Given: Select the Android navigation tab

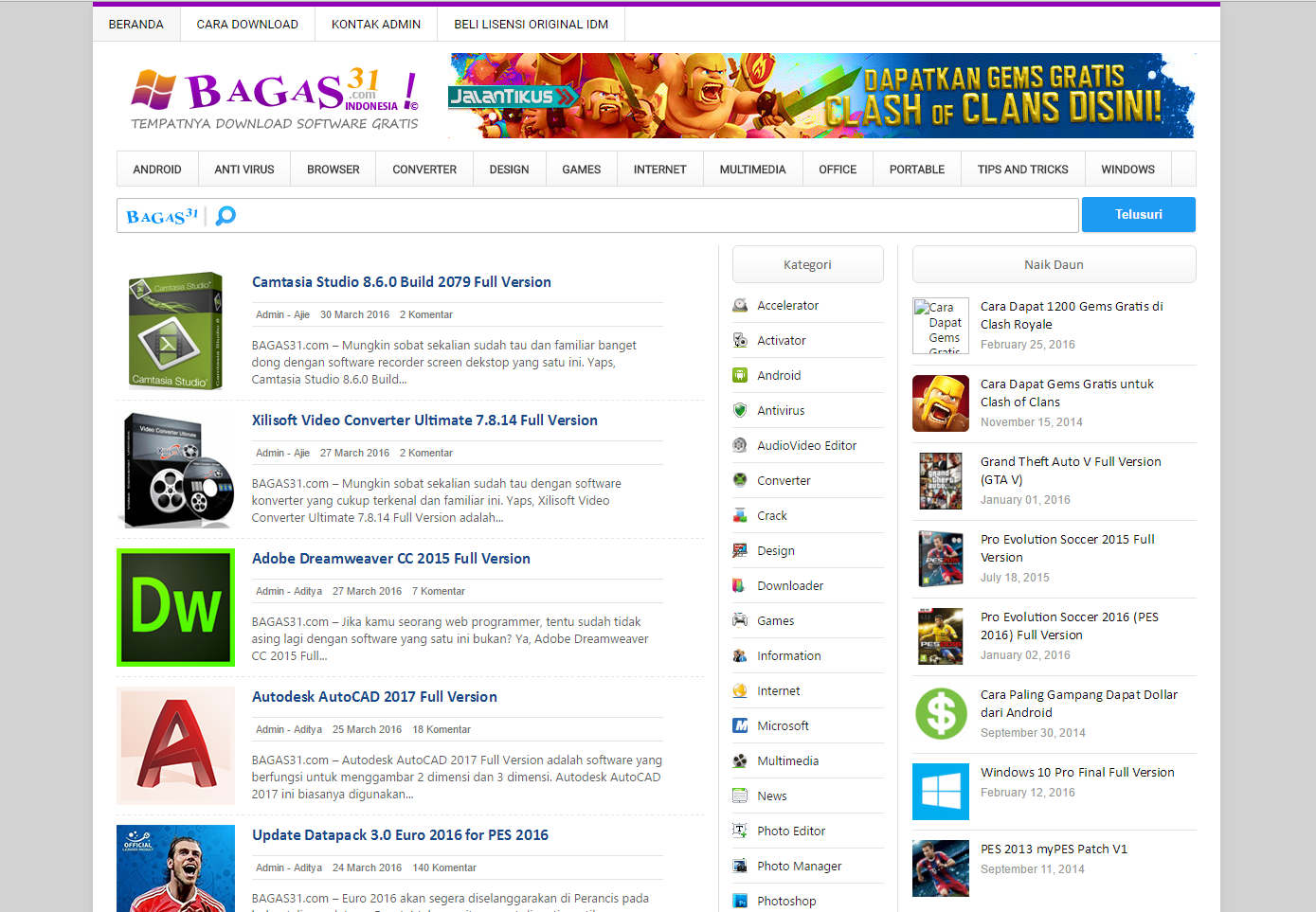Looking at the screenshot, I should tap(157, 170).
